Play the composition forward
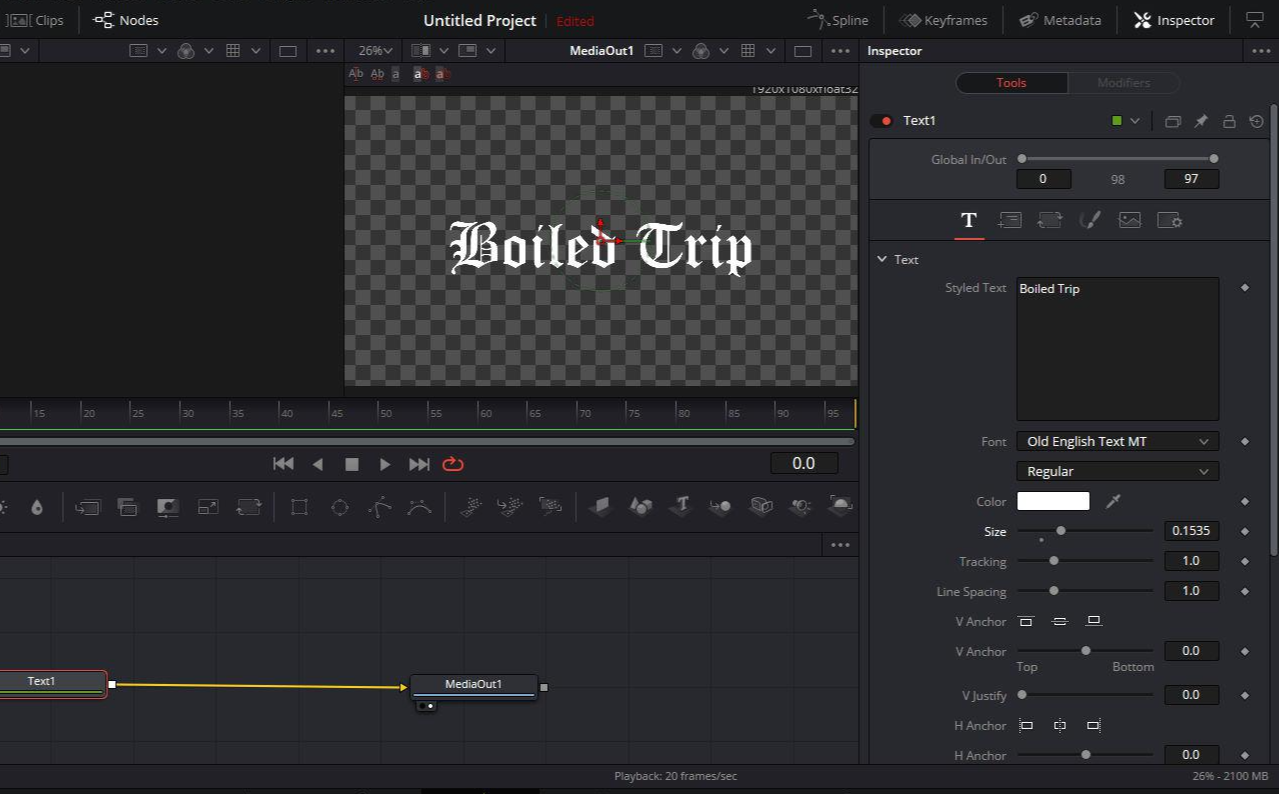The width and height of the screenshot is (1279, 794). 385,464
